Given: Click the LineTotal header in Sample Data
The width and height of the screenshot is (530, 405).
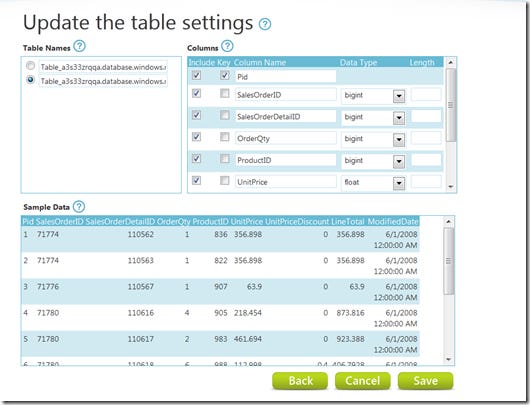Looking at the screenshot, I should coord(347,222).
